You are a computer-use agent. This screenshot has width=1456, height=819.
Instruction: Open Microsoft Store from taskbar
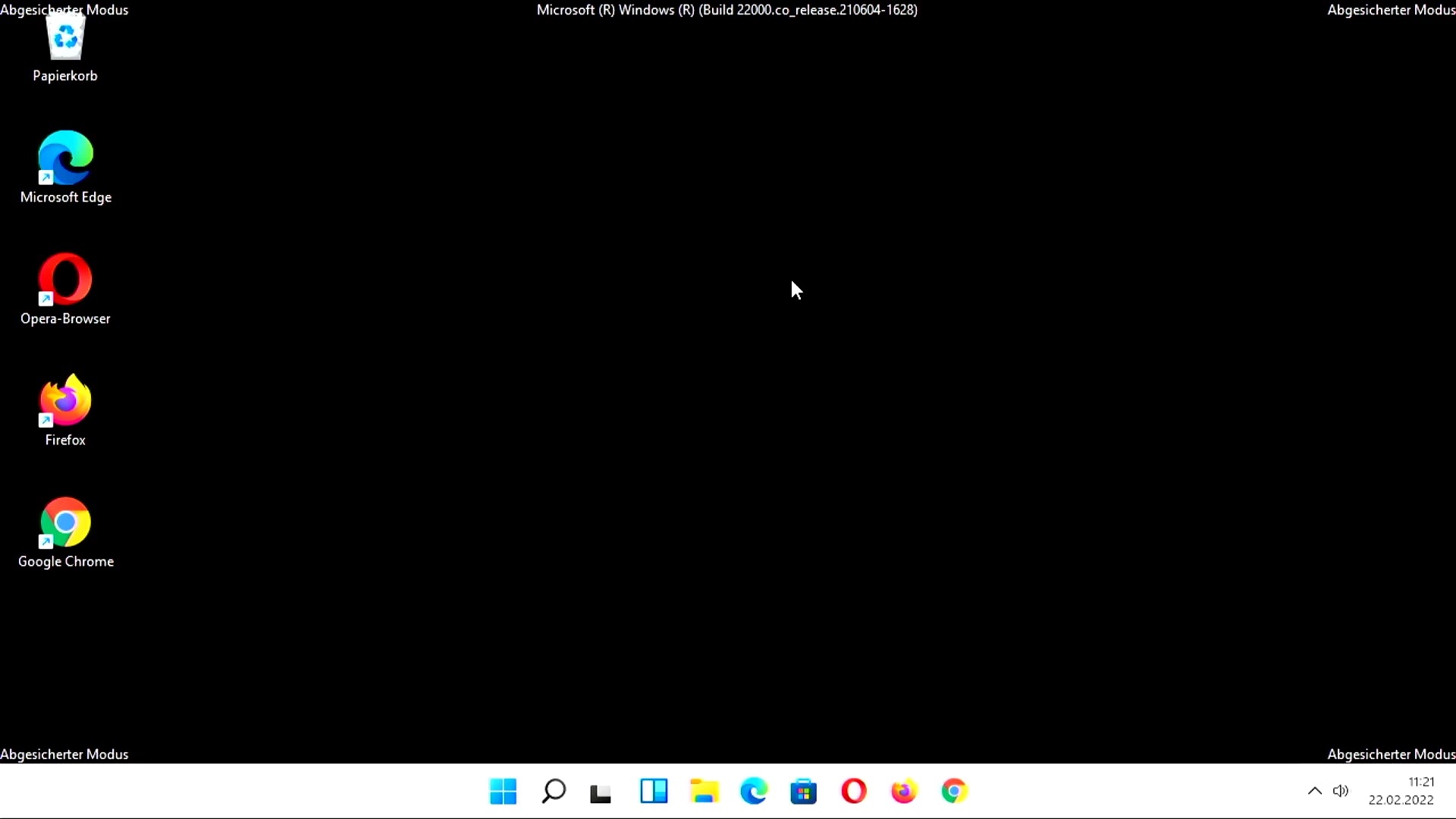pos(803,791)
